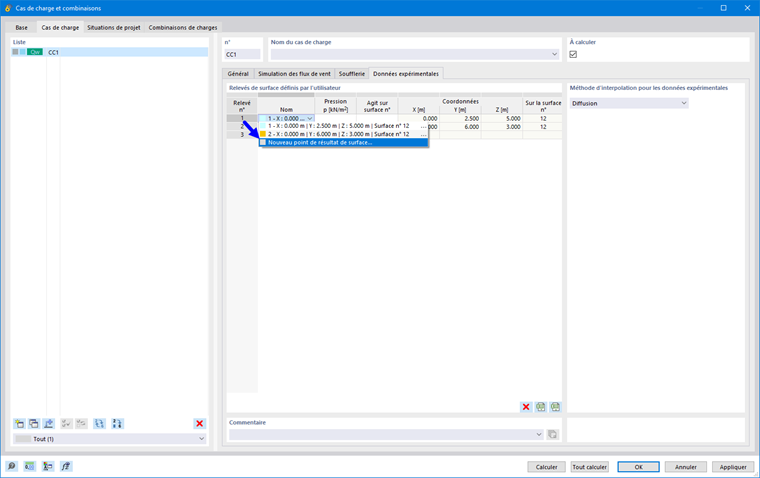Choose dropdown option 2 - X: 0.000 m Y: 6.000 m
This screenshot has width=760, height=478.
pyautogui.click(x=344, y=134)
